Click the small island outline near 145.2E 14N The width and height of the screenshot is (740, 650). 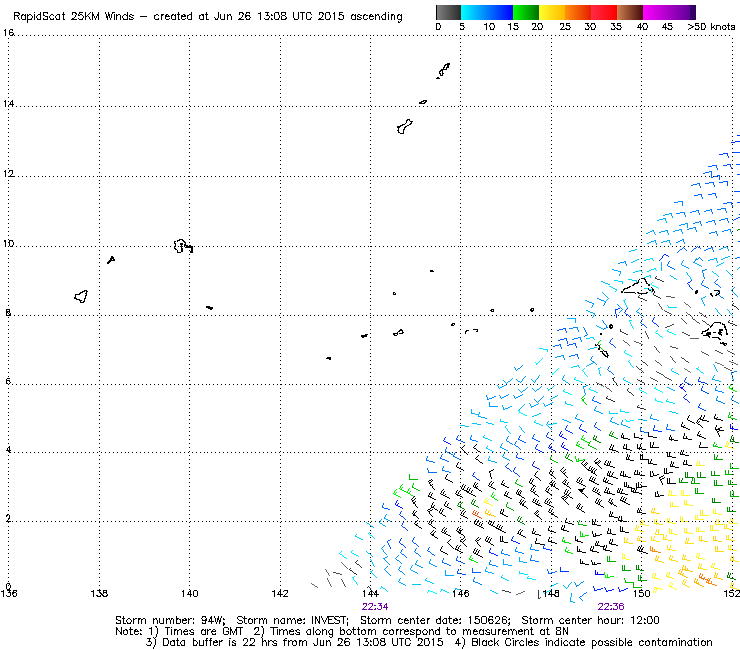[x=423, y=102]
